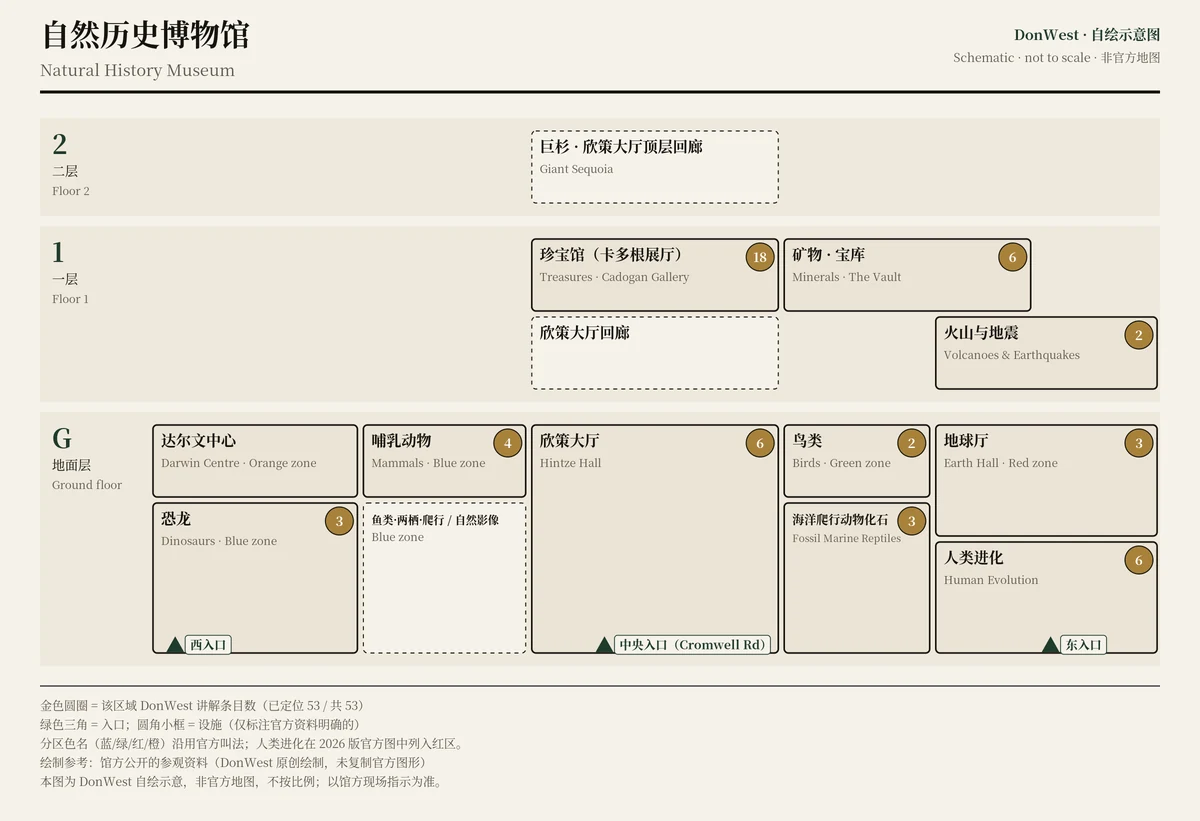Viewport: 1200px width, 821px height.
Task: Open the 达尔文中心 Darwin Centre room
Action: 255,461
